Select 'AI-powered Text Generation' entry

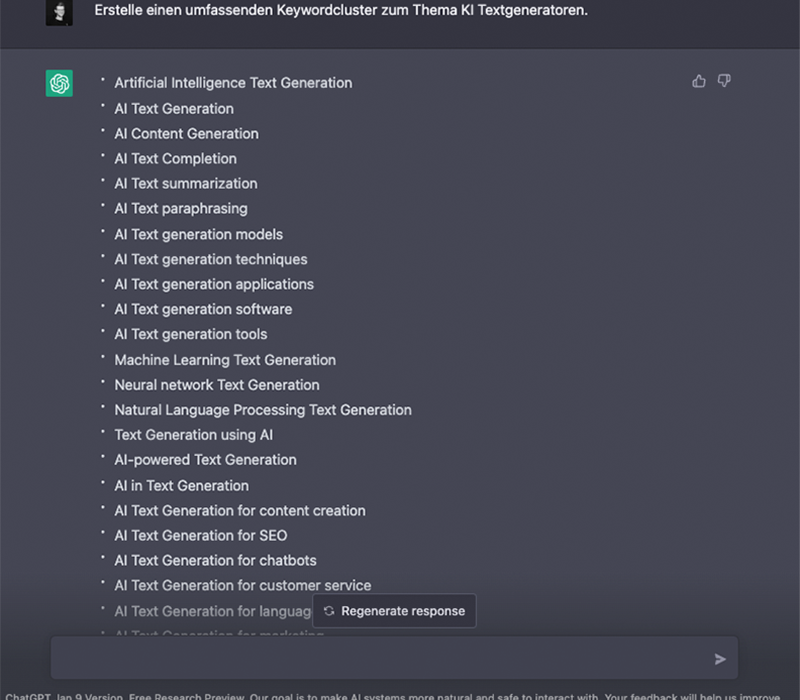205,460
